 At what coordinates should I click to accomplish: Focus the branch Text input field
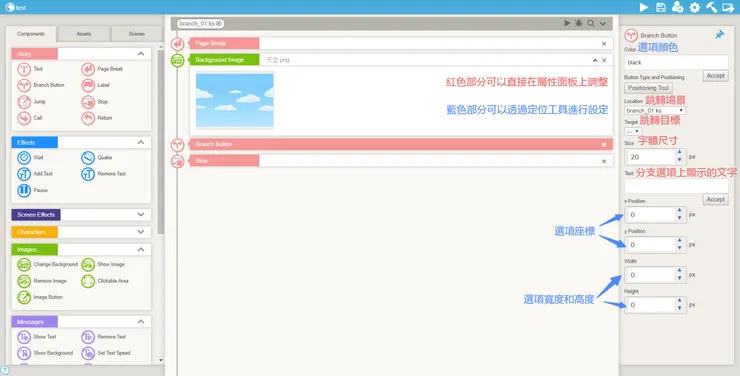pyautogui.click(x=676, y=186)
